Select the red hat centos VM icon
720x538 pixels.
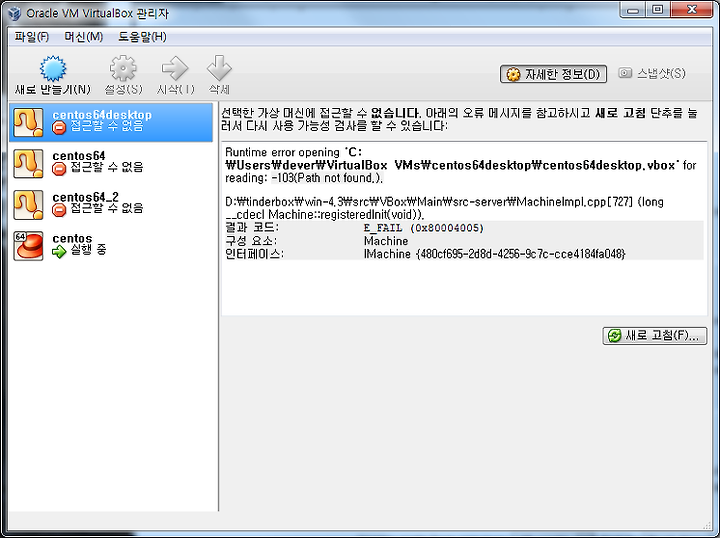point(28,246)
